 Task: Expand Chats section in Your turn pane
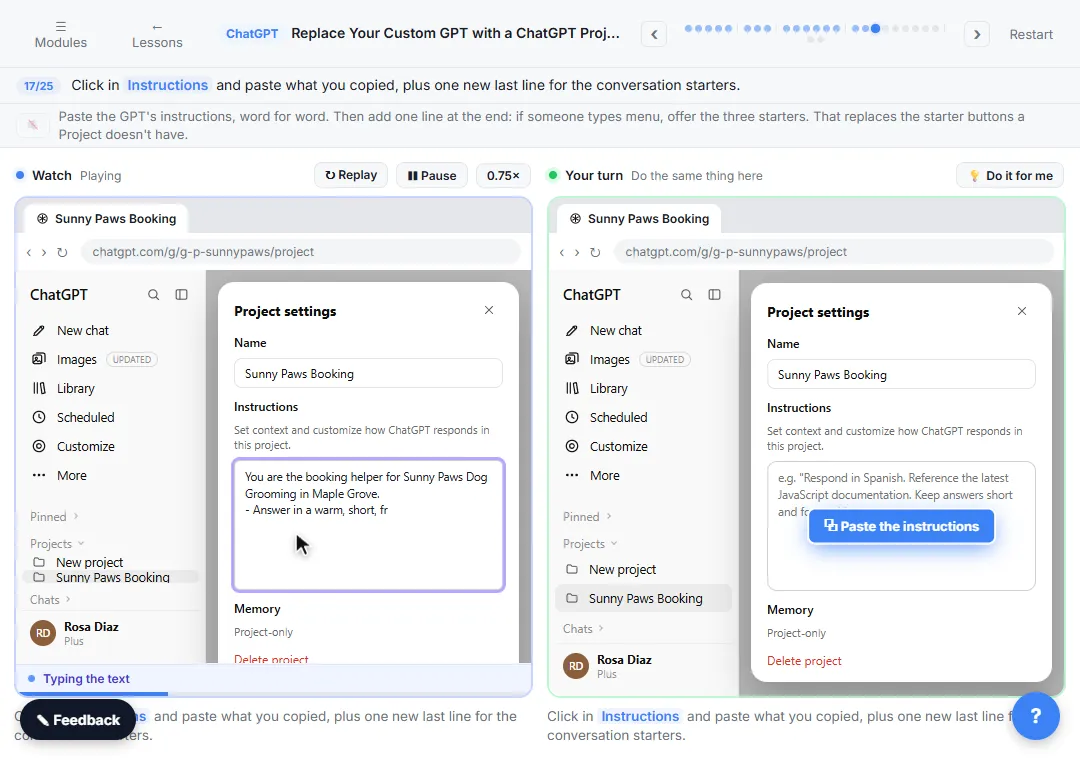coord(583,628)
